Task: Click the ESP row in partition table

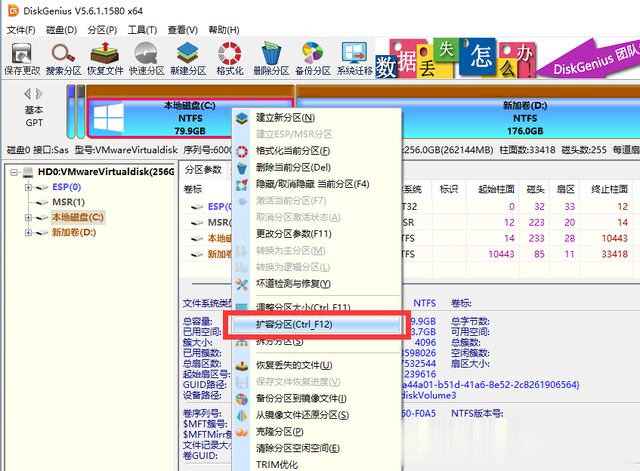Action: [408, 207]
